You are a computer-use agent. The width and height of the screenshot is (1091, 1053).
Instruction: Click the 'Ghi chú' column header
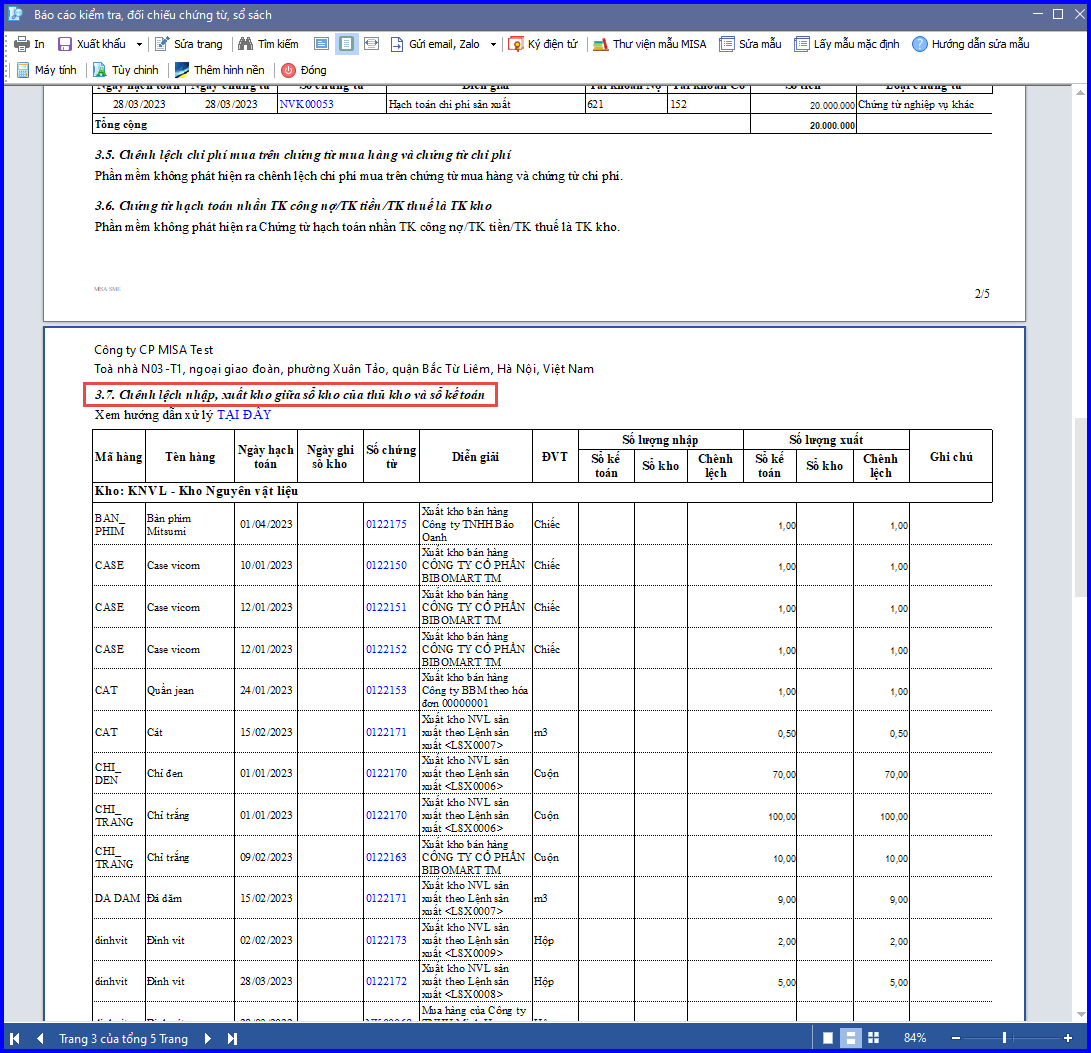951,457
